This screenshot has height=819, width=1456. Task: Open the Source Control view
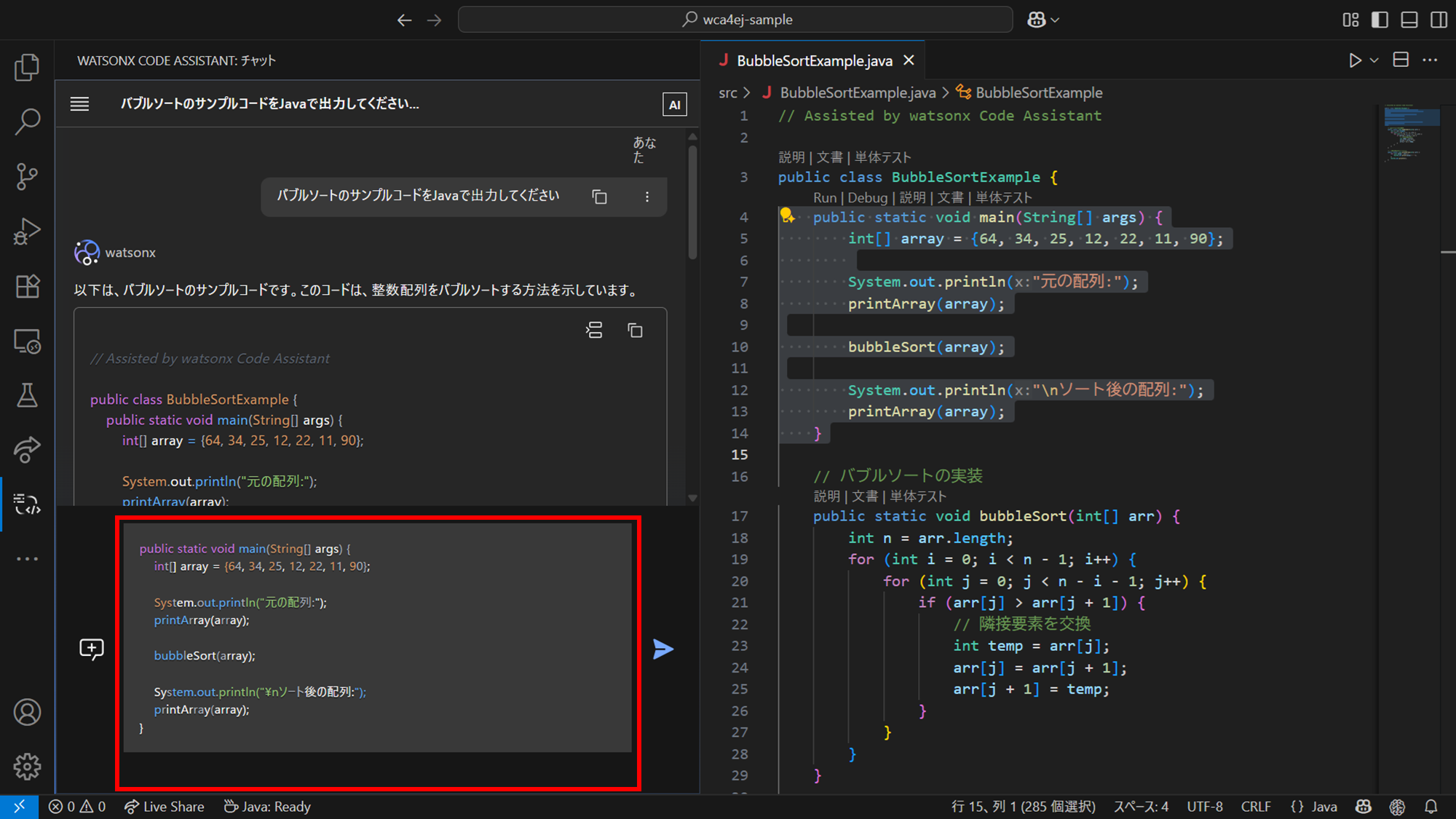pos(27,176)
